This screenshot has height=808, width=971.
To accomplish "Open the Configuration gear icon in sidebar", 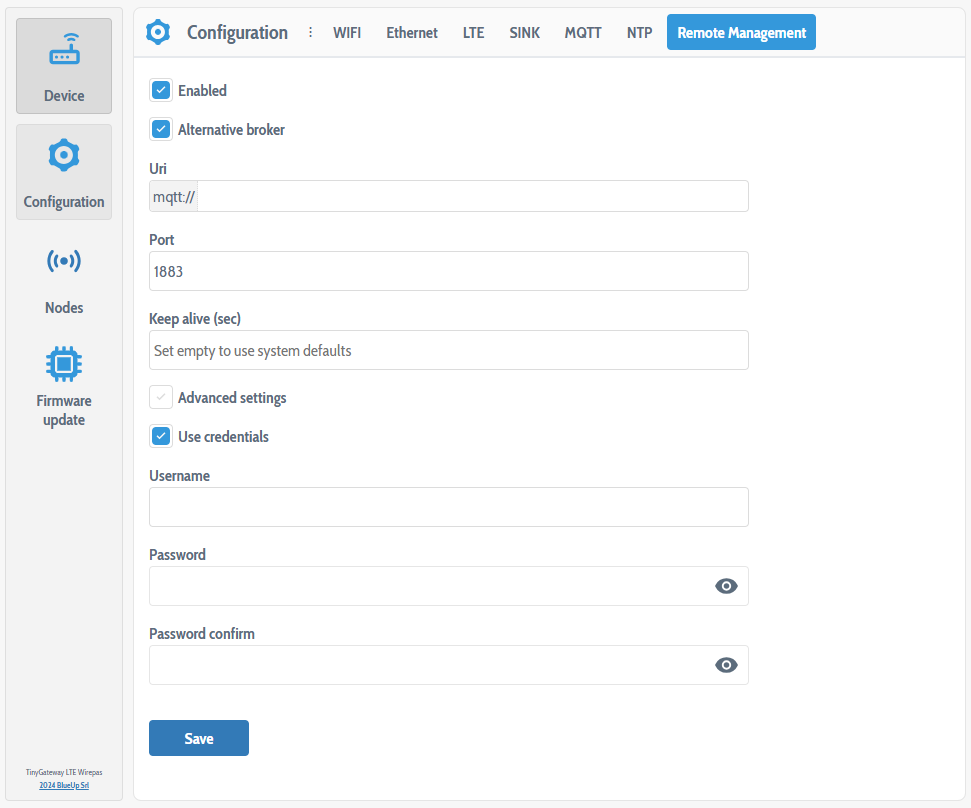I will pyautogui.click(x=63, y=155).
